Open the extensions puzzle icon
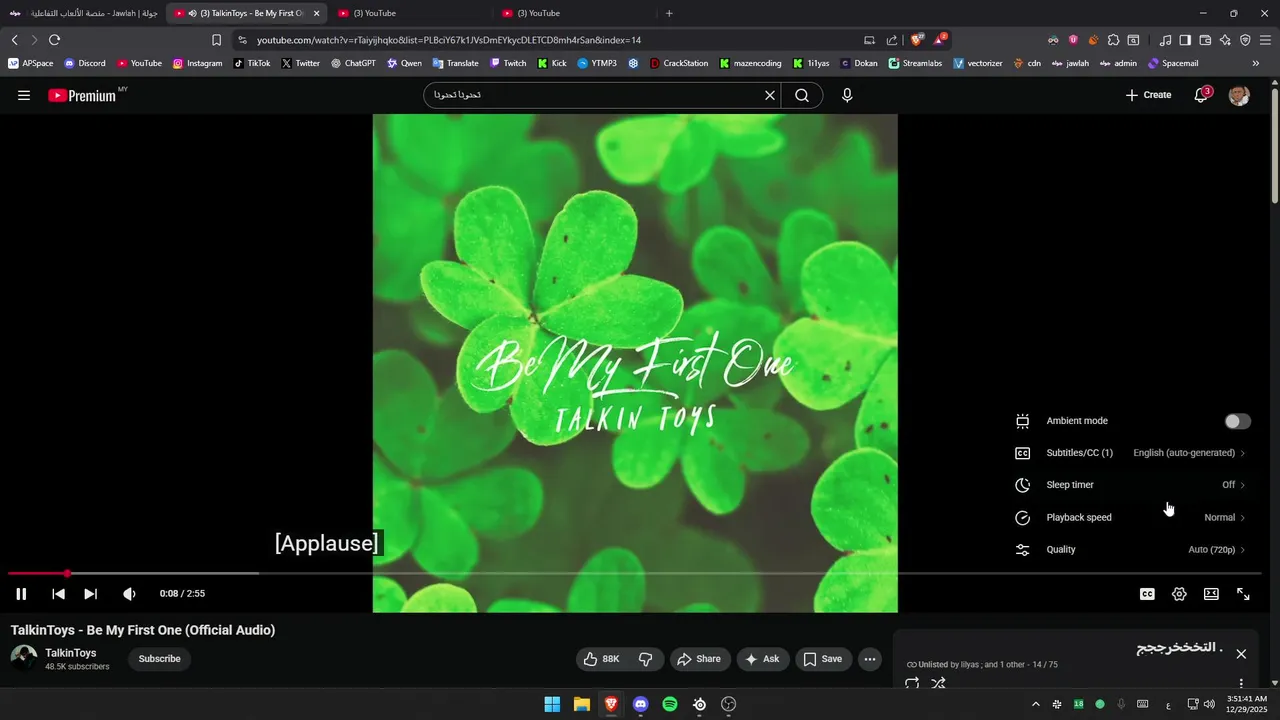 1113,40
